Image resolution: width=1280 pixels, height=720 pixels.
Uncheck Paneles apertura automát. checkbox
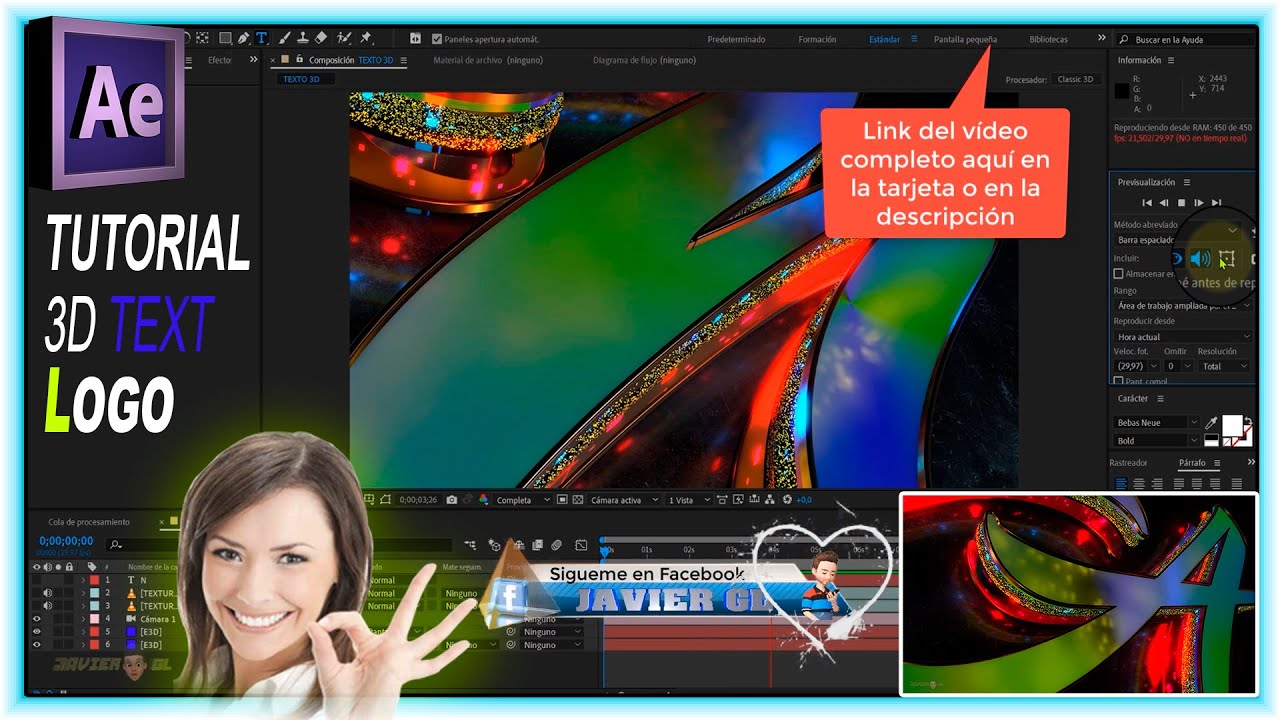tap(437, 39)
